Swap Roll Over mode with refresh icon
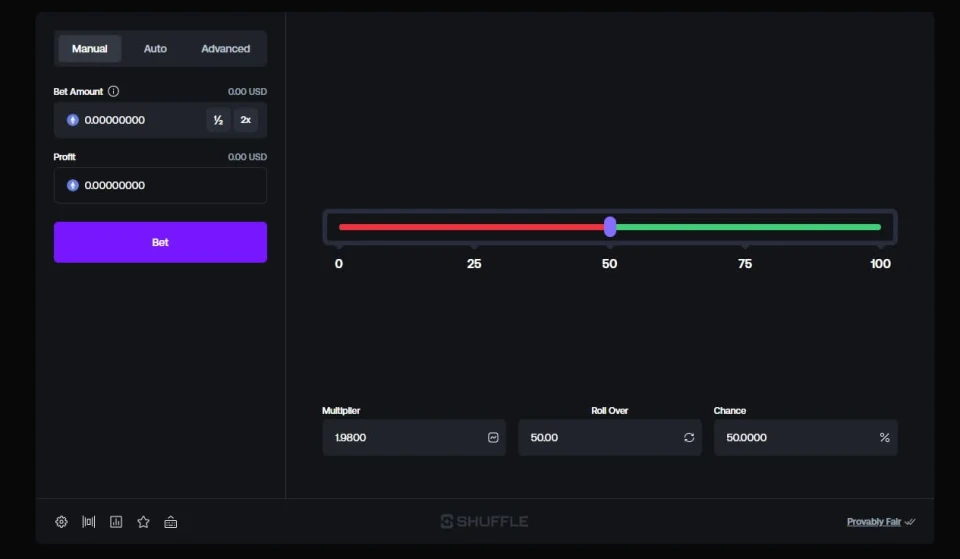This screenshot has height=559, width=960. (689, 437)
